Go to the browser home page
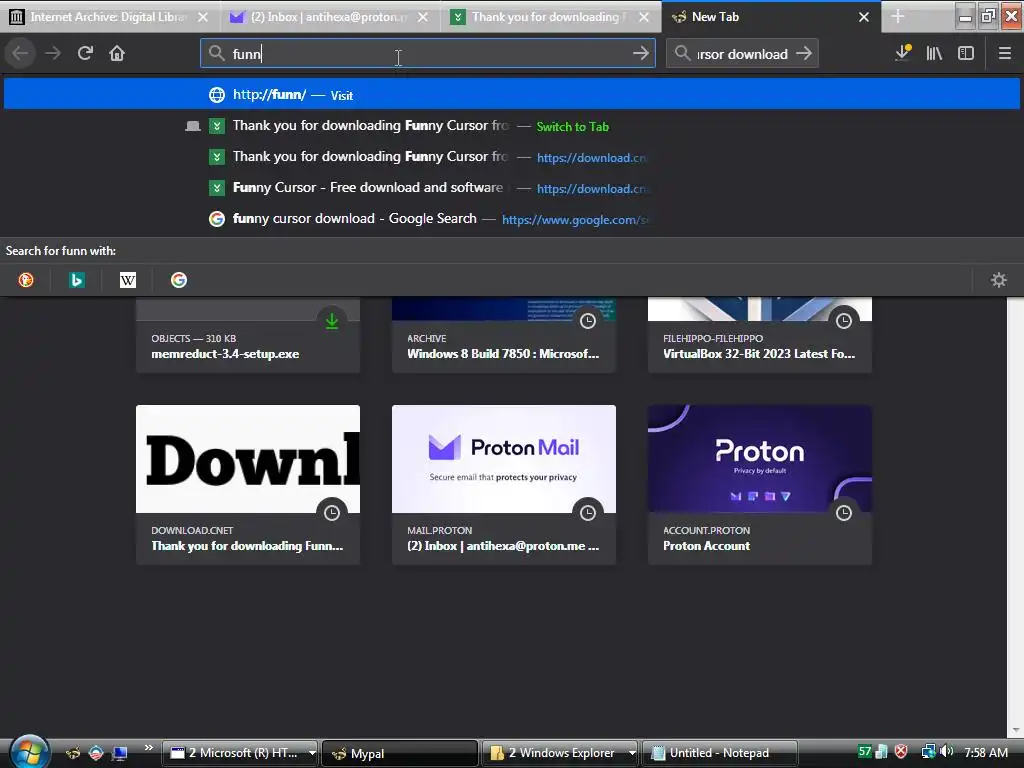Image resolution: width=1024 pixels, height=768 pixels. click(x=117, y=53)
